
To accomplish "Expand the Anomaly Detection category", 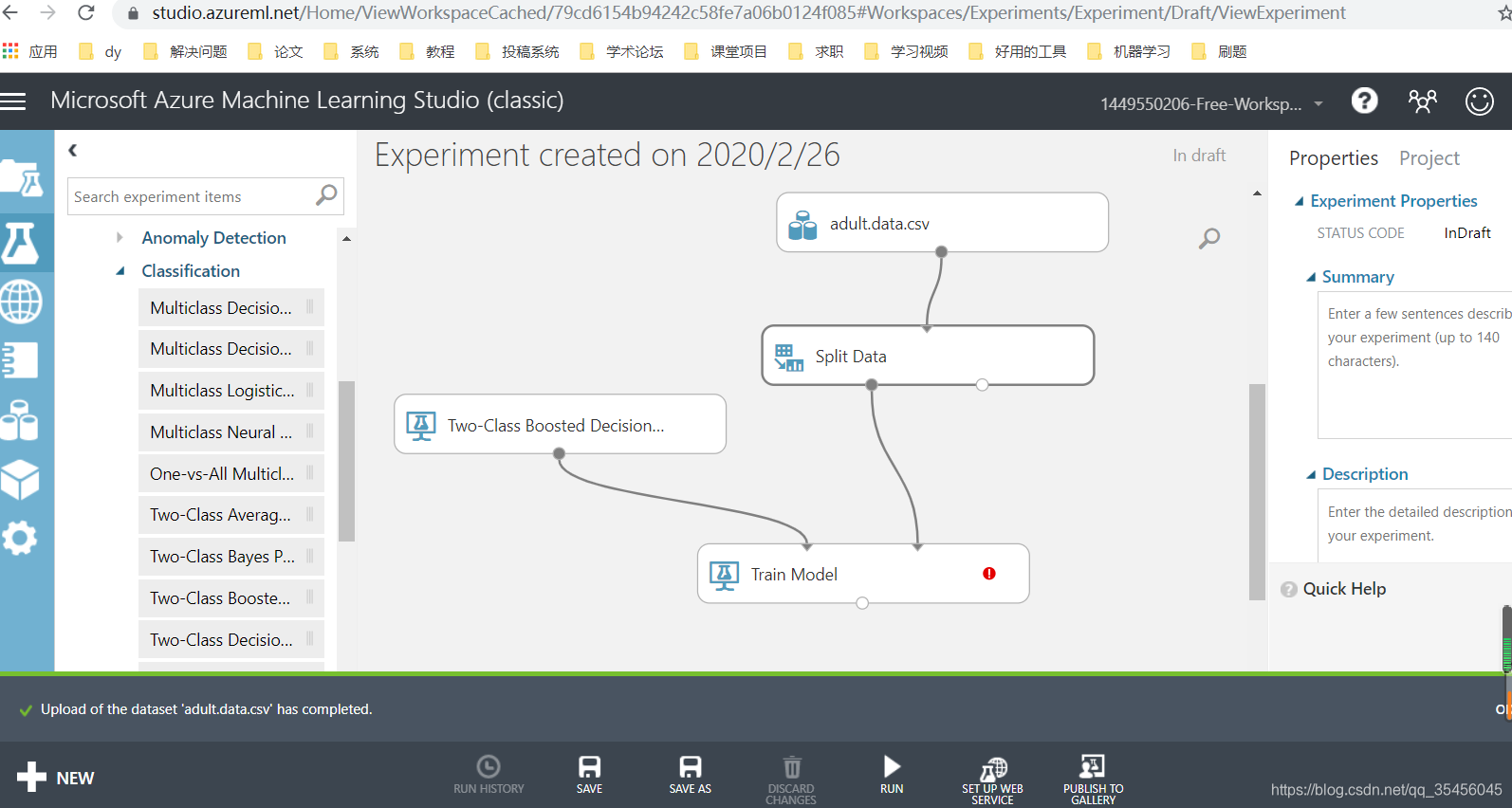I will (120, 237).
